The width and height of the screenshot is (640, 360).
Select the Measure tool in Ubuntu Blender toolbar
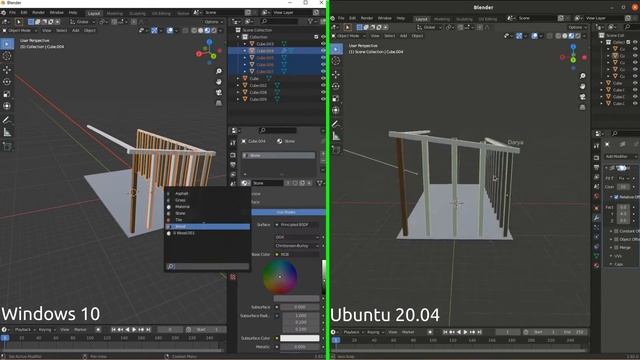[336, 136]
